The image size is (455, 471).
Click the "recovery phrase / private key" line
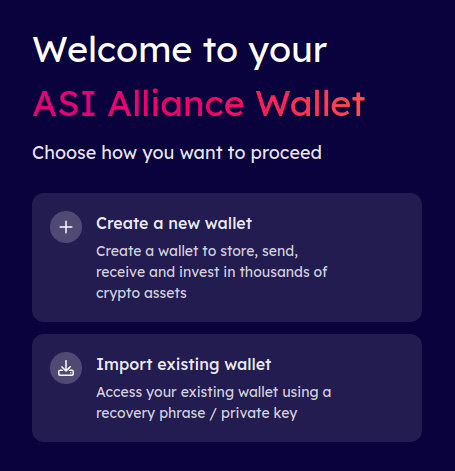[197, 414]
